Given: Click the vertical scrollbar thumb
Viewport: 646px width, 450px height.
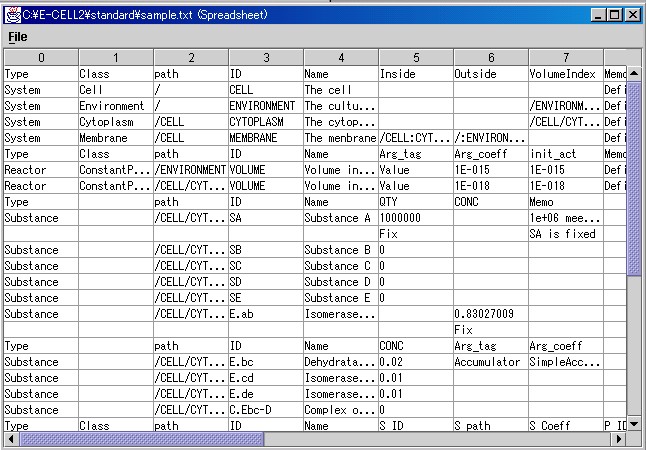Looking at the screenshot, I should tap(634, 168).
